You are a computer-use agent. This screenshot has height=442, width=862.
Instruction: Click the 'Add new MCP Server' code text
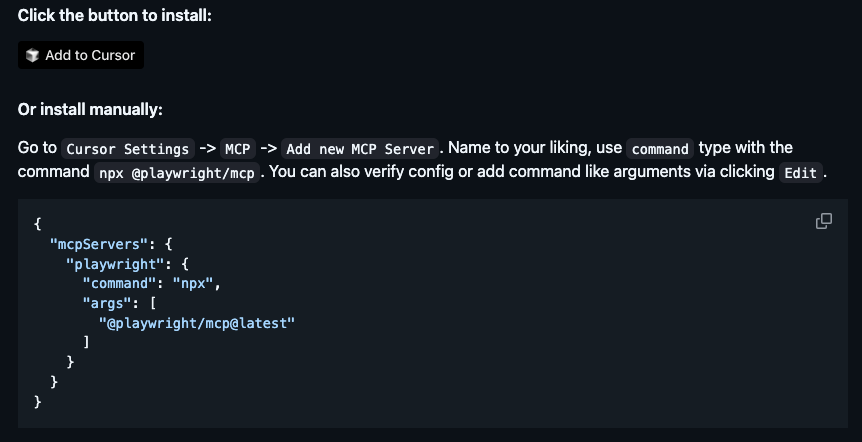click(x=360, y=149)
